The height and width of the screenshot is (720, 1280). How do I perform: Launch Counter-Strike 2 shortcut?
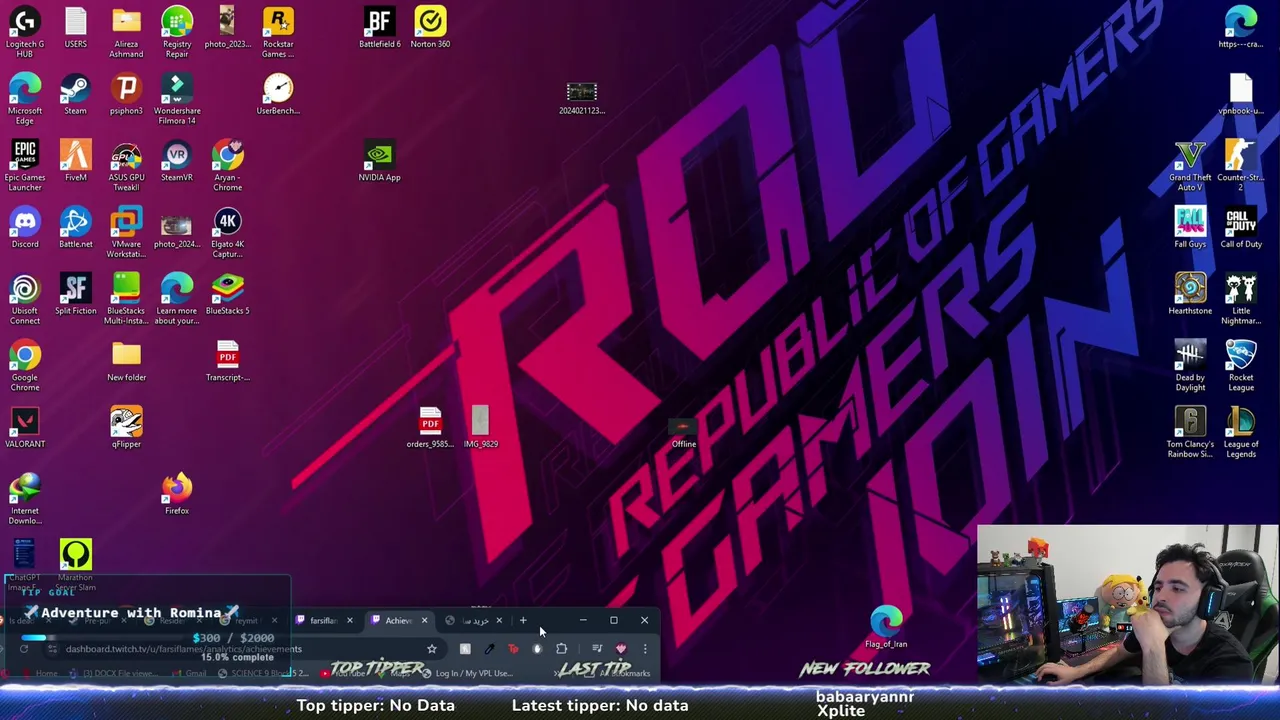1241,166
